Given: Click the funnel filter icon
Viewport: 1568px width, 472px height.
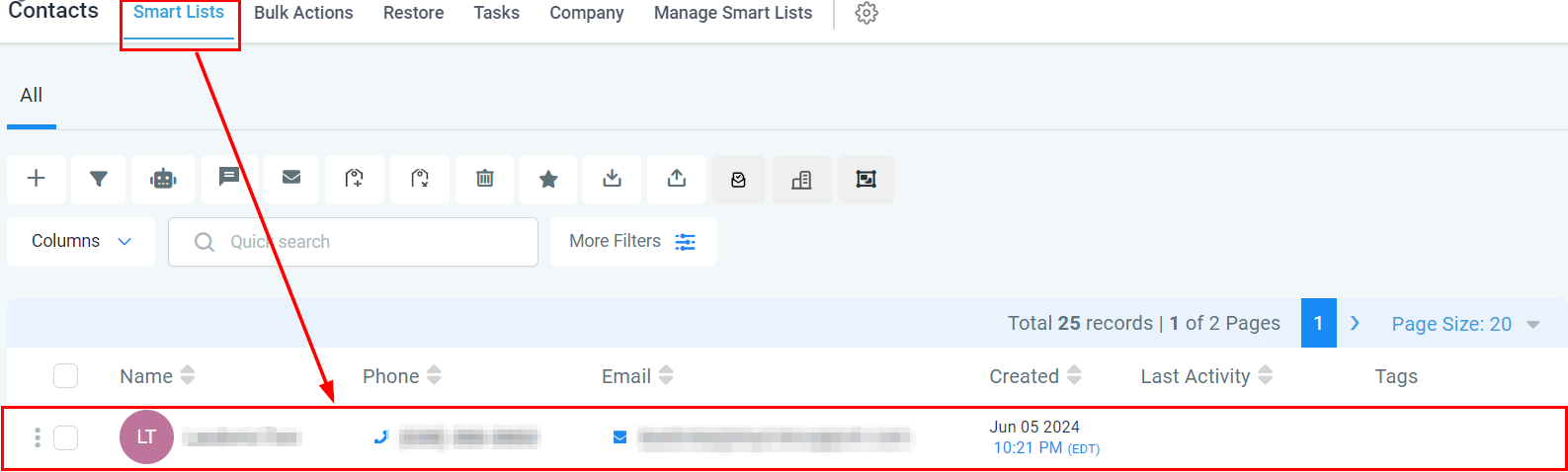Looking at the screenshot, I should click(x=99, y=179).
